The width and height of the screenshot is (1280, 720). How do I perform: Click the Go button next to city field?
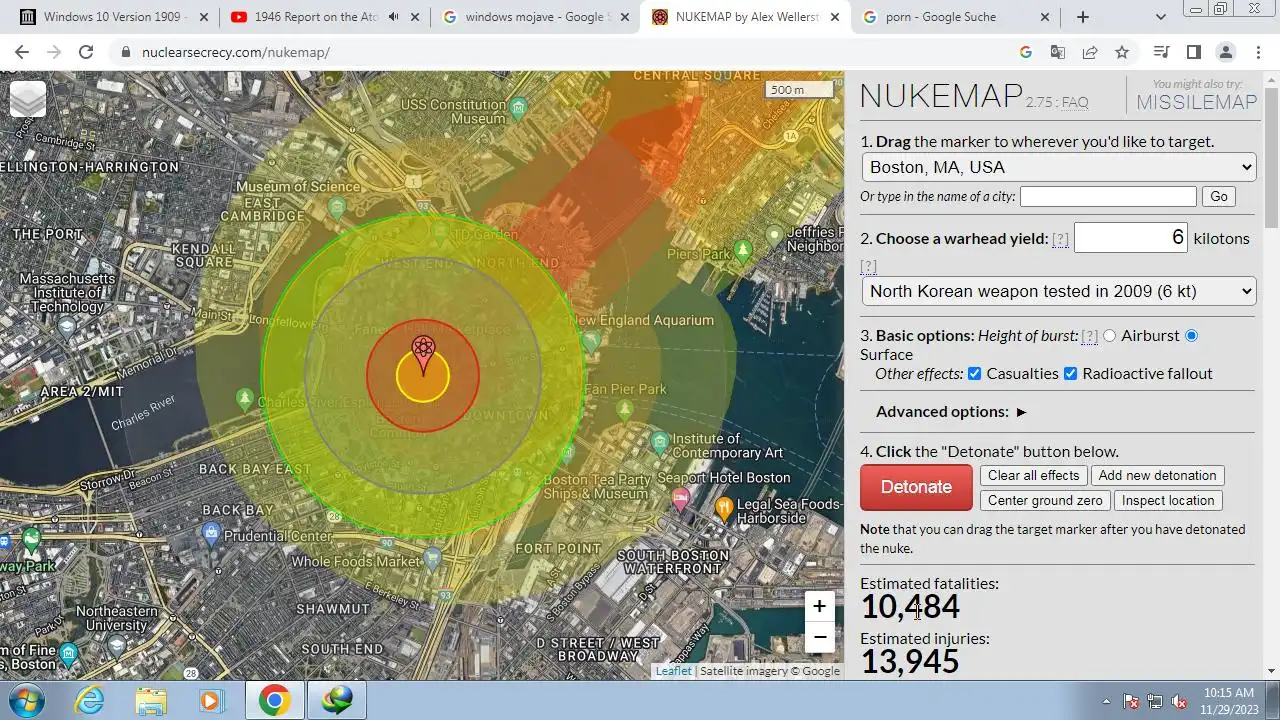(x=1218, y=197)
